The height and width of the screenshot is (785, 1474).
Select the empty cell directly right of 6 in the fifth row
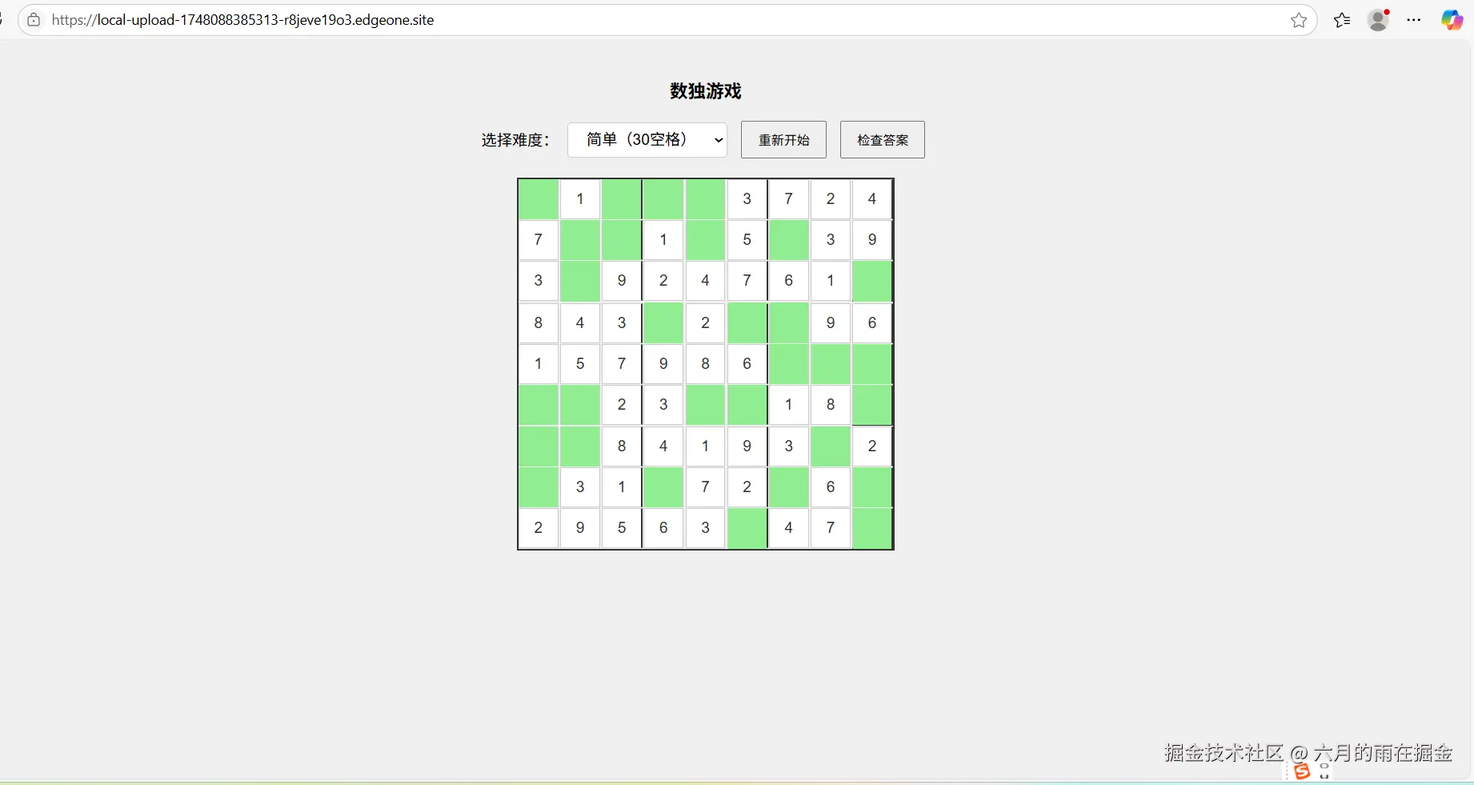(x=789, y=364)
